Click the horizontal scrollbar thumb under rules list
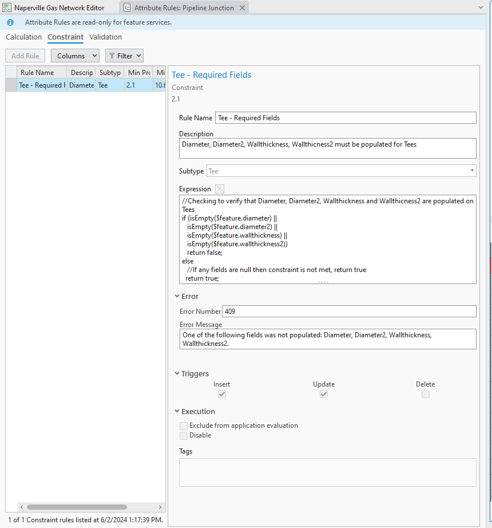This screenshot has width=492, height=528. click(77, 507)
